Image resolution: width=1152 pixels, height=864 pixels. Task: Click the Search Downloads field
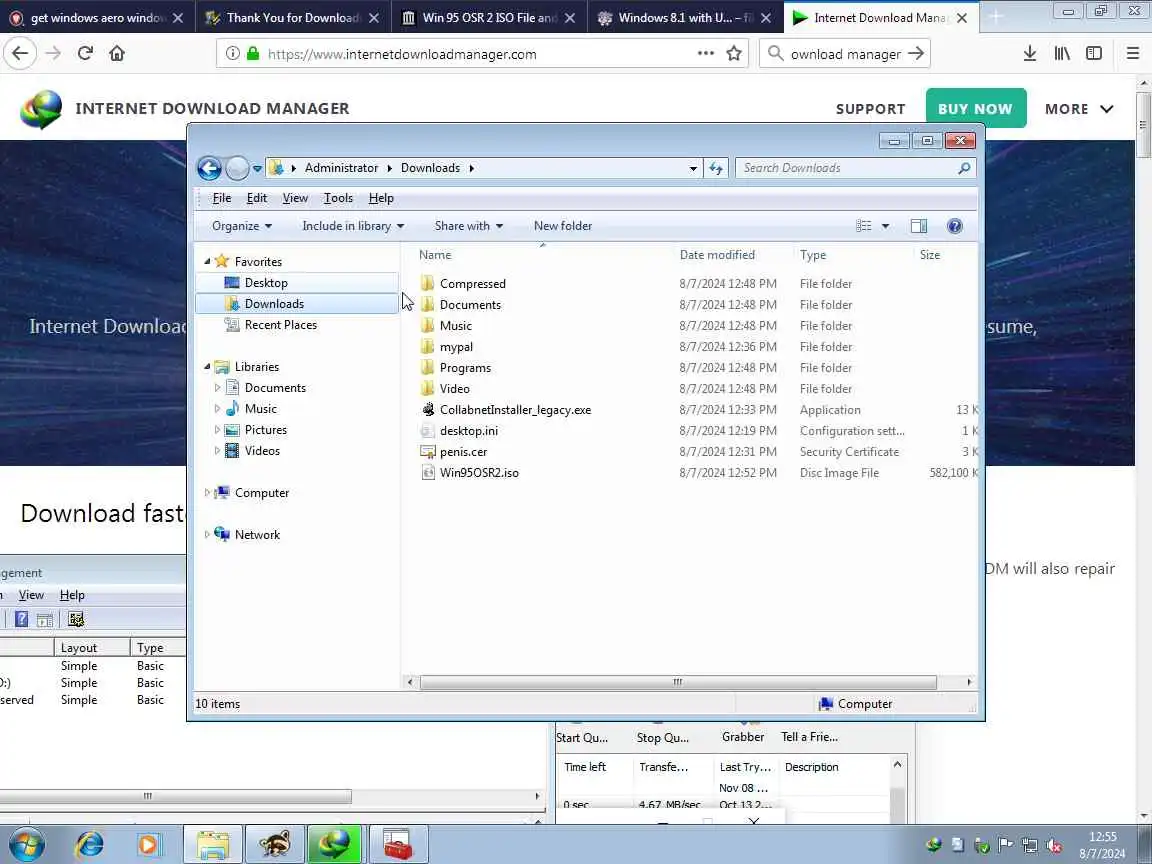point(855,168)
